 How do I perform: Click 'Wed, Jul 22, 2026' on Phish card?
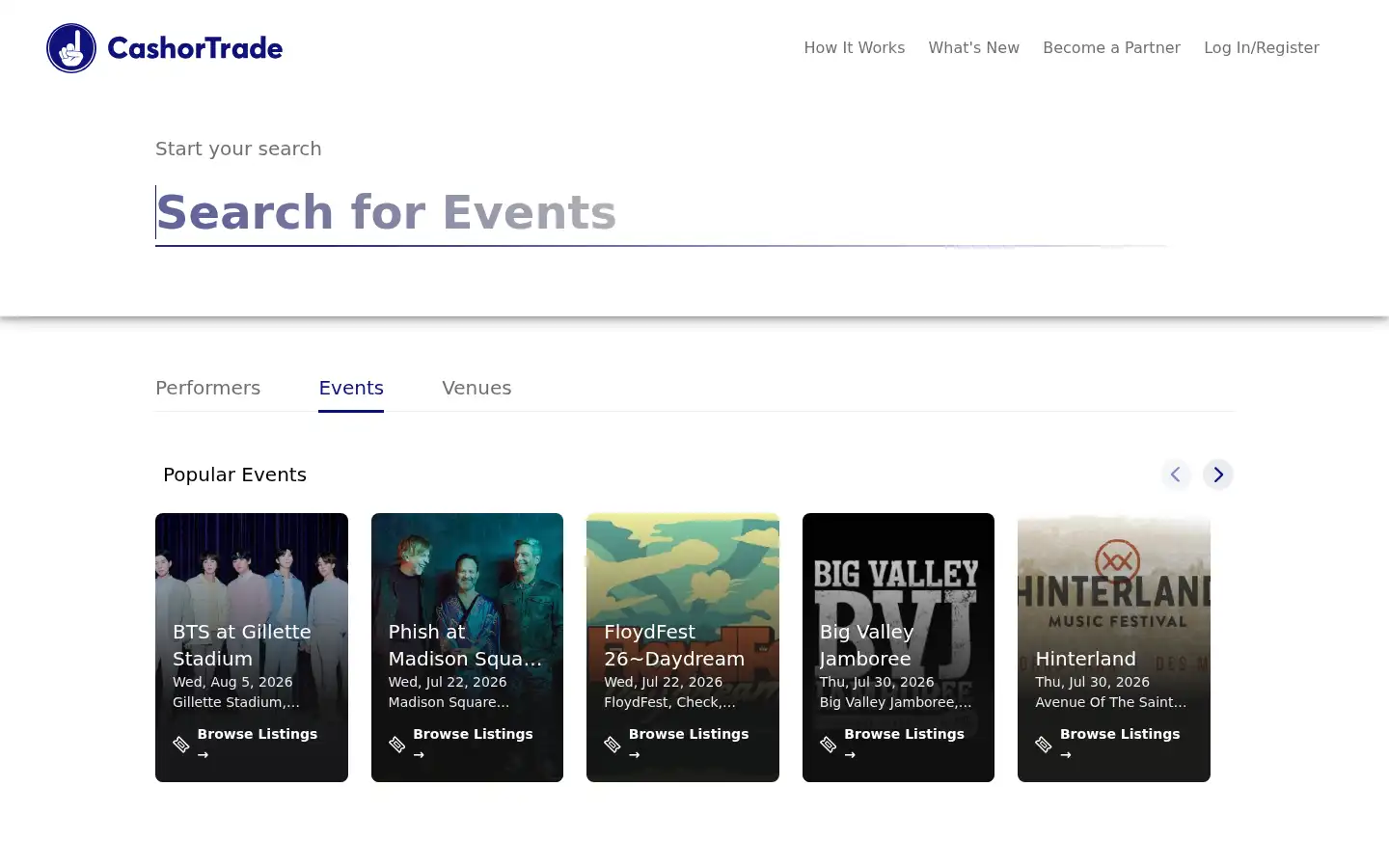tap(448, 682)
